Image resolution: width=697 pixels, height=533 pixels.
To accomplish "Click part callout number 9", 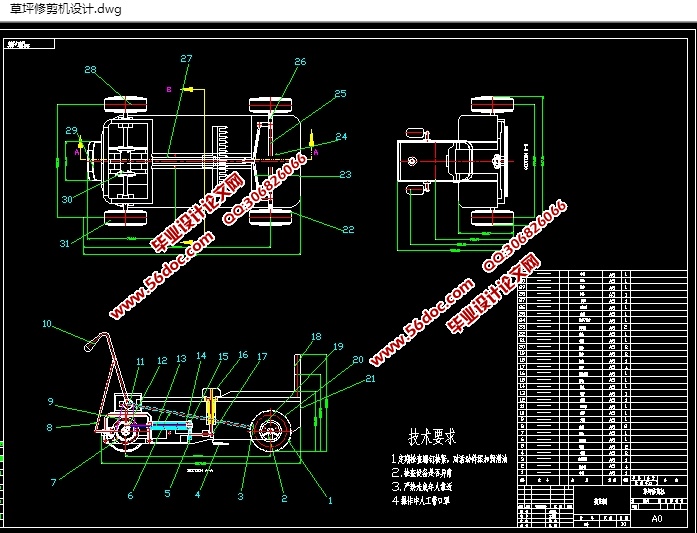I will click(x=51, y=401).
